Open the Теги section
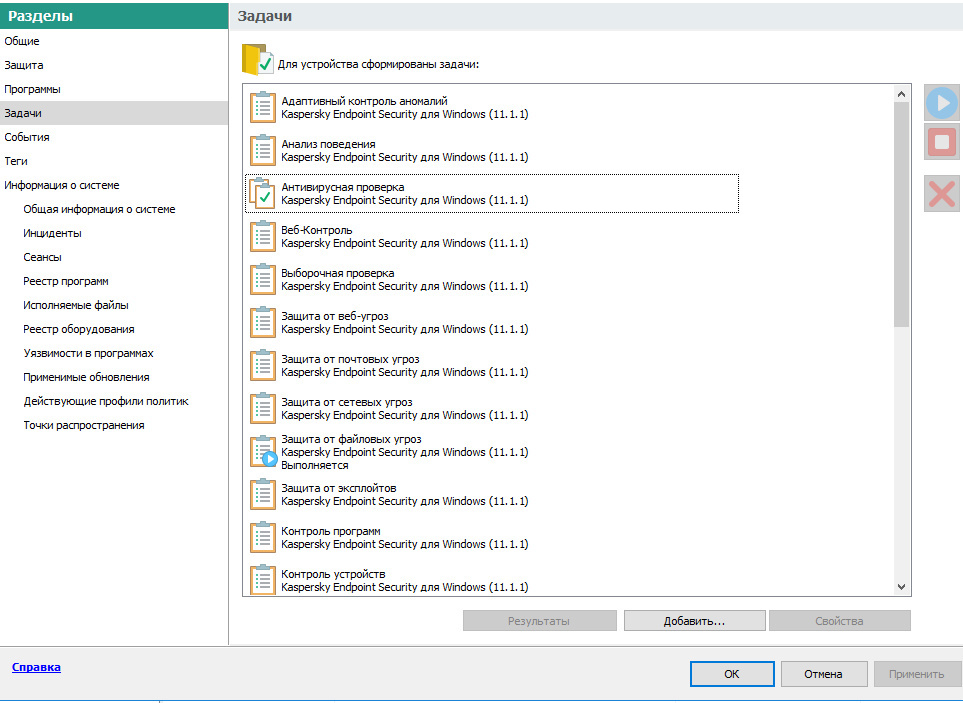Image resolution: width=963 pixels, height=703 pixels. coord(16,161)
